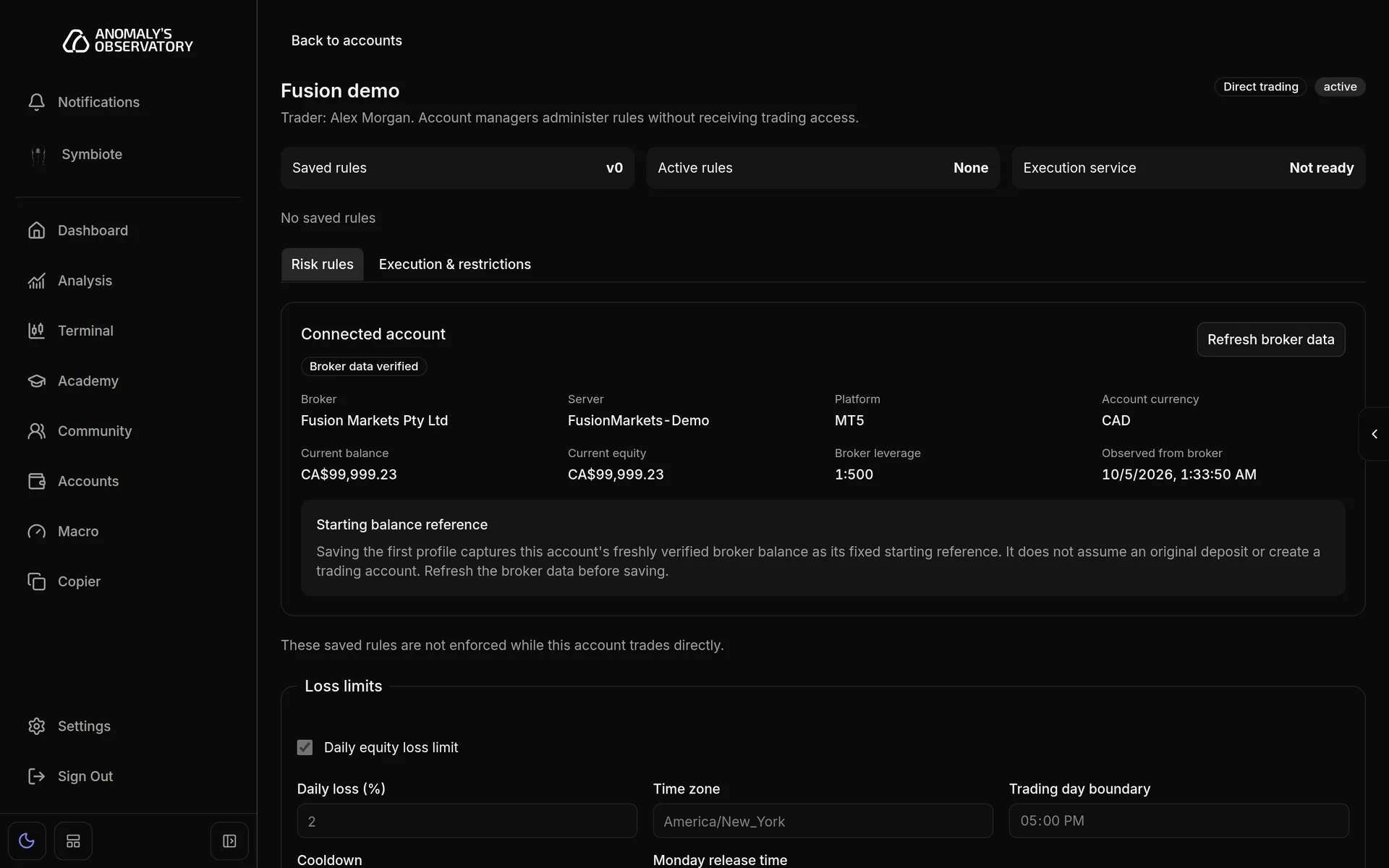Open Terminal candlestick icon
This screenshot has height=868, width=1389.
[37, 331]
